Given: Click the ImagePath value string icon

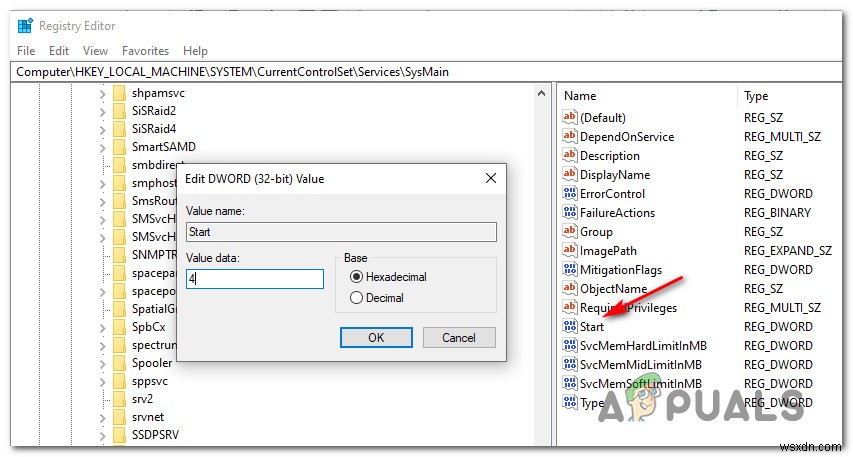Looking at the screenshot, I should pos(570,250).
